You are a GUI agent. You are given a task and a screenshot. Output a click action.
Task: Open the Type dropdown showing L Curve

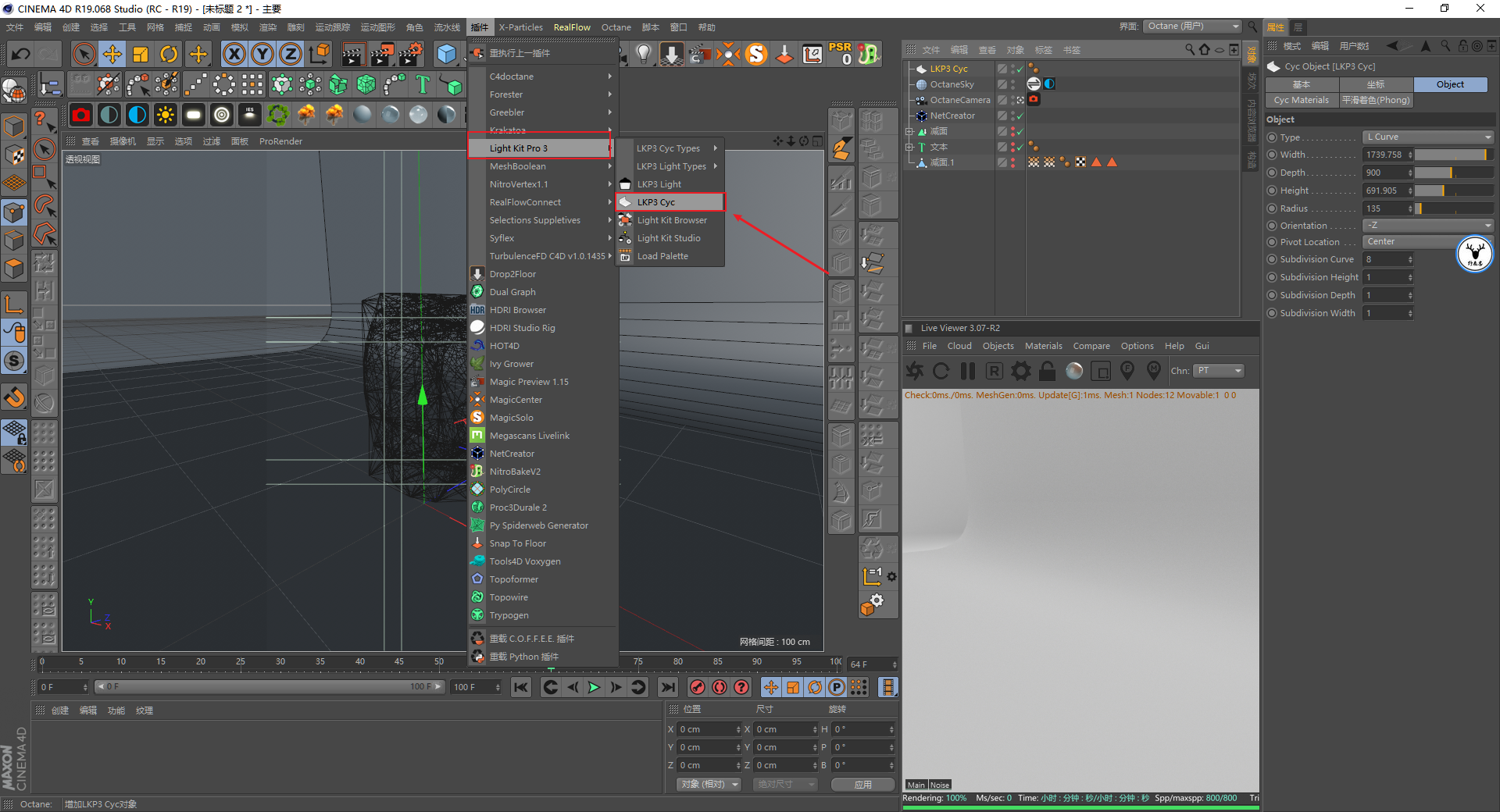(1428, 137)
